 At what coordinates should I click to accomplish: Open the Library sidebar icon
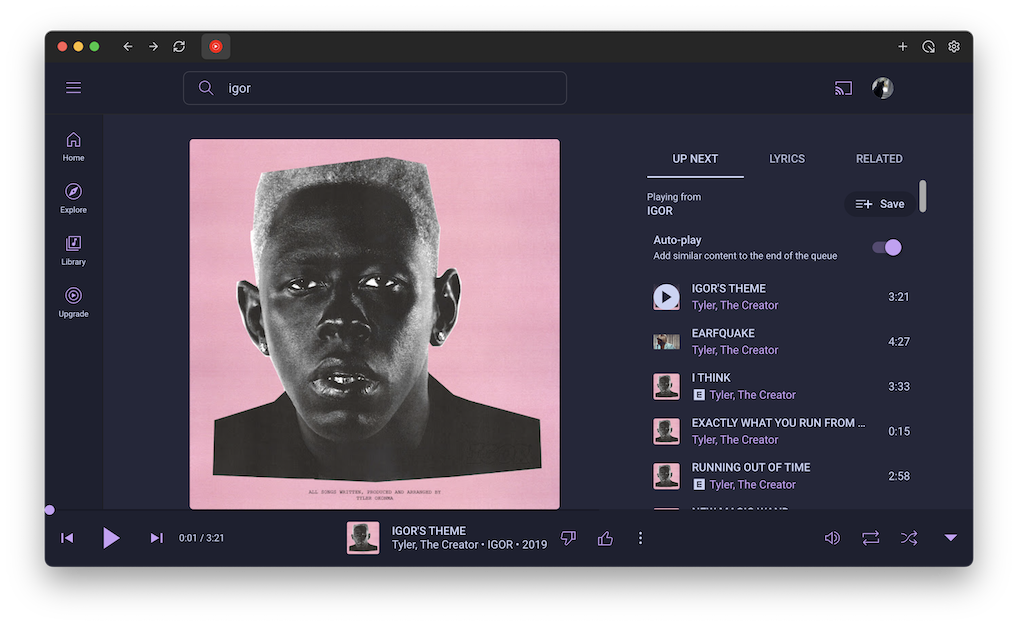tap(73, 244)
